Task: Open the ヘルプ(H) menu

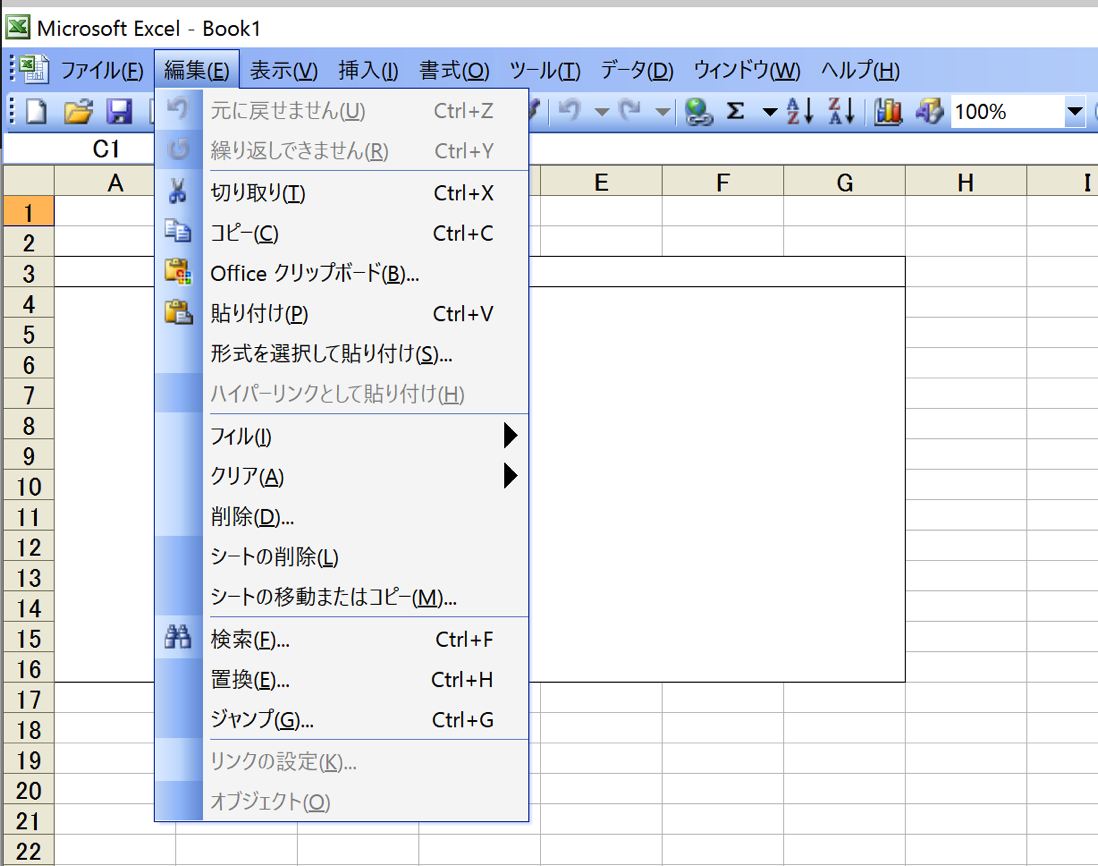Action: 860,70
